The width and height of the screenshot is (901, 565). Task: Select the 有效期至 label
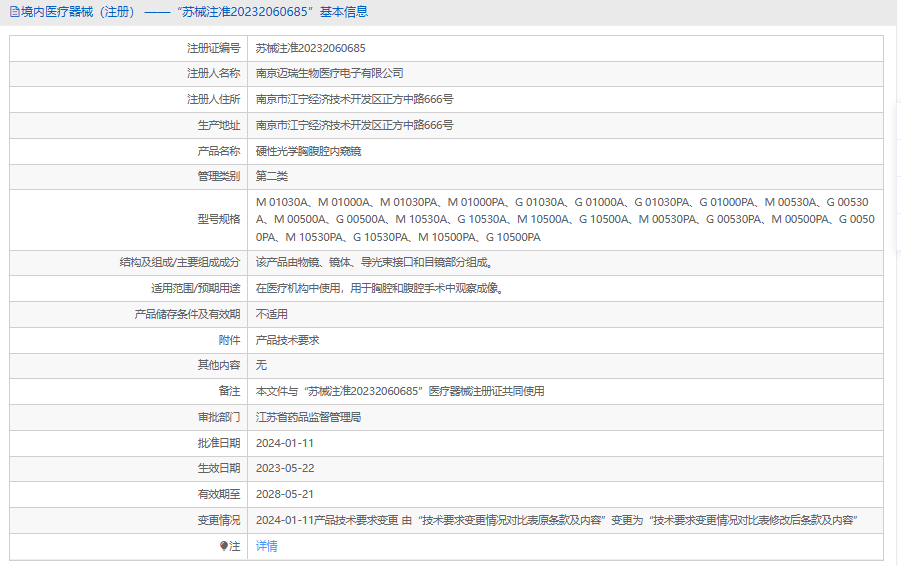(x=219, y=494)
